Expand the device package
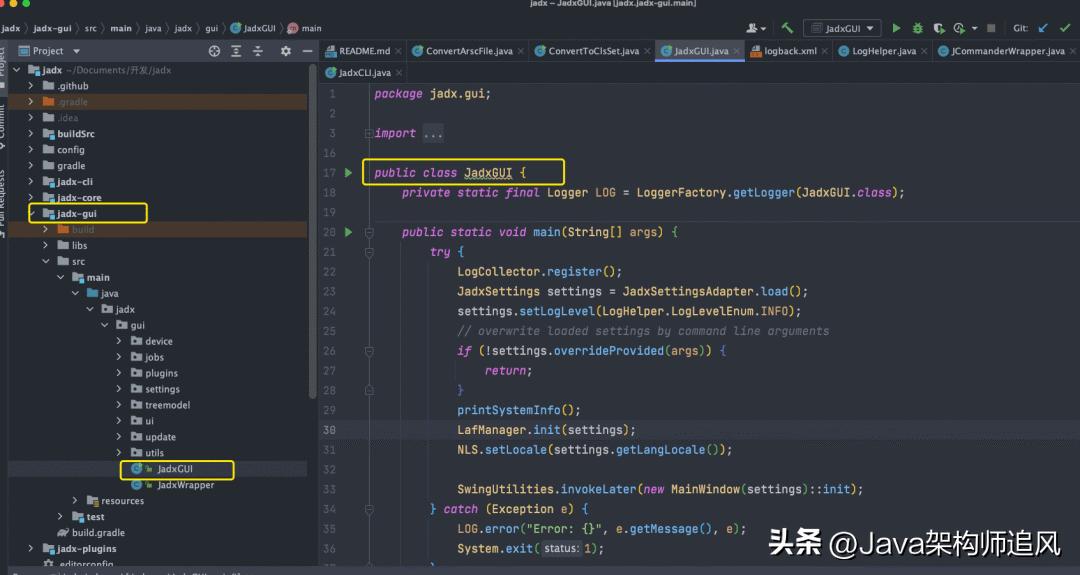Image resolution: width=1080 pixels, height=575 pixels. [119, 341]
